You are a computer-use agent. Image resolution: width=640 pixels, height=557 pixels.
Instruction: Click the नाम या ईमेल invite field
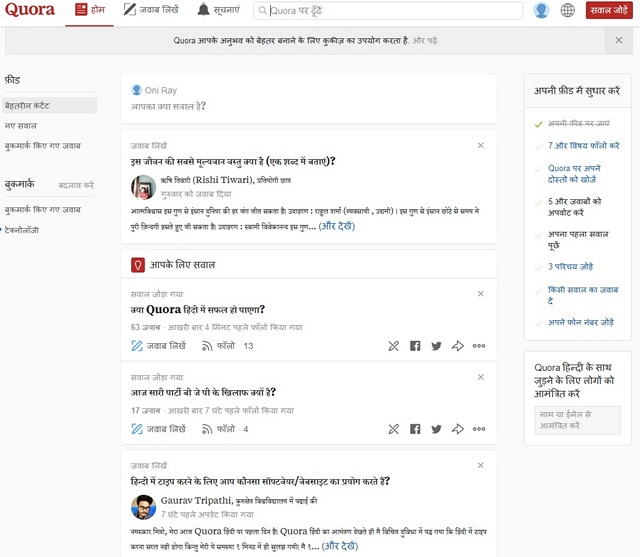[x=578, y=420]
